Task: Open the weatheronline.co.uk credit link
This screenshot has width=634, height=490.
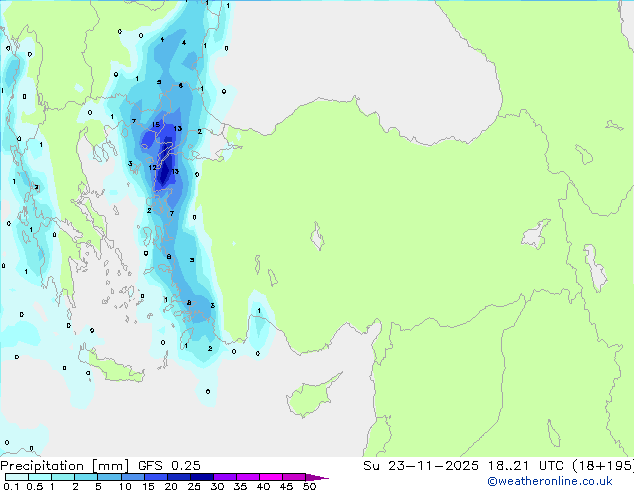Action: (550, 481)
